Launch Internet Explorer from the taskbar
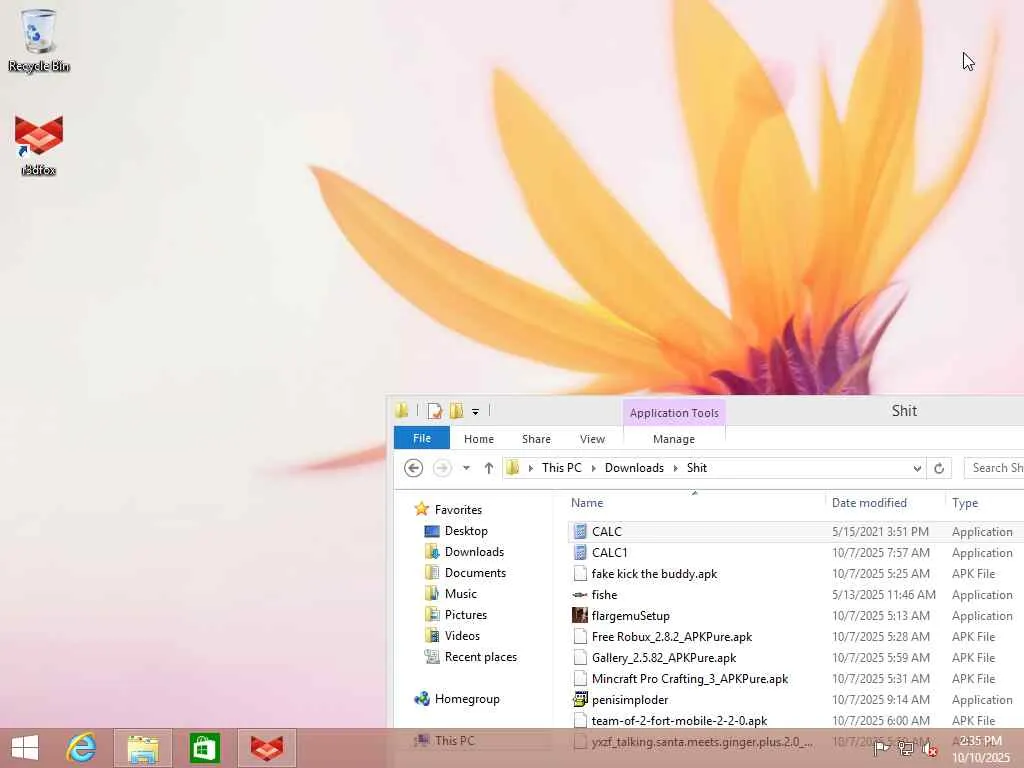1024x768 pixels. [82, 748]
